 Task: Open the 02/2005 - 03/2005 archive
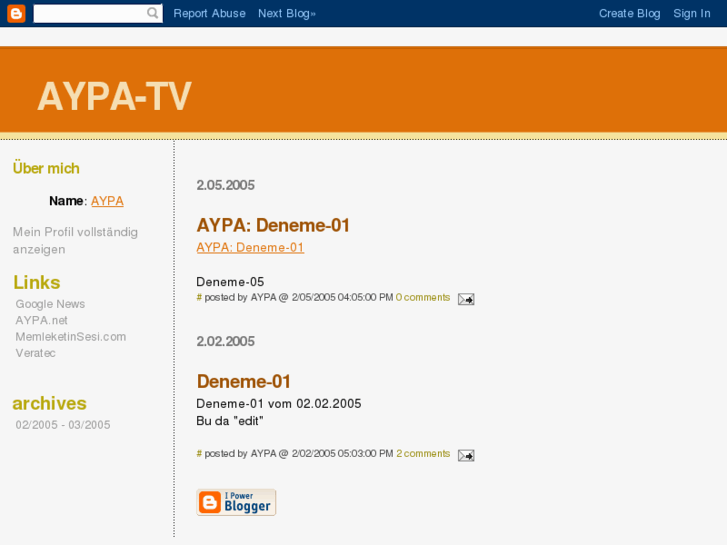coord(63,425)
